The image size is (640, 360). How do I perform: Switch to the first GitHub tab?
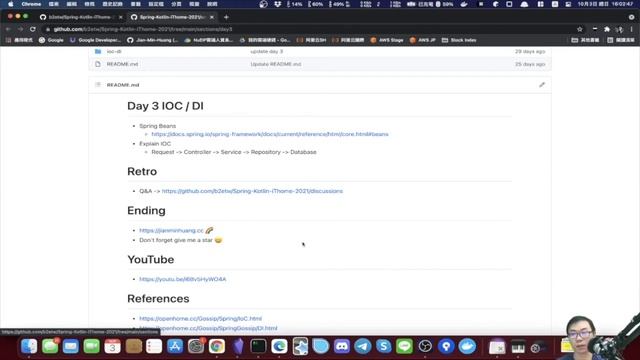[x=80, y=17]
